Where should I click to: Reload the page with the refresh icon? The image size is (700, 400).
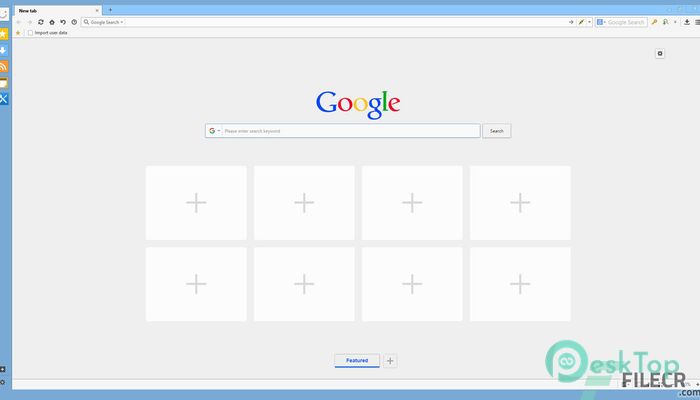click(x=41, y=22)
